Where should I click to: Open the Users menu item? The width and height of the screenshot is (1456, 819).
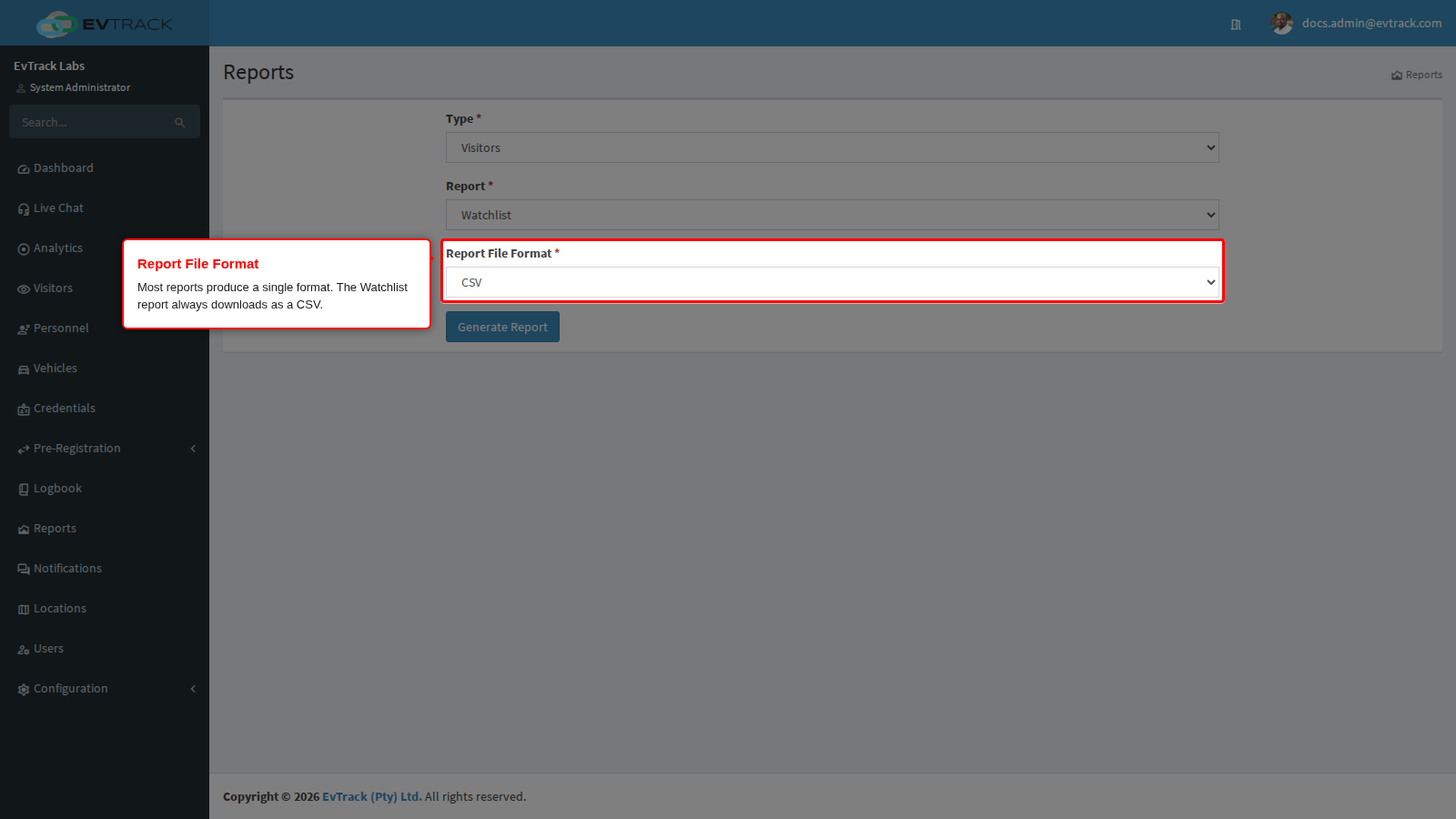click(105, 649)
